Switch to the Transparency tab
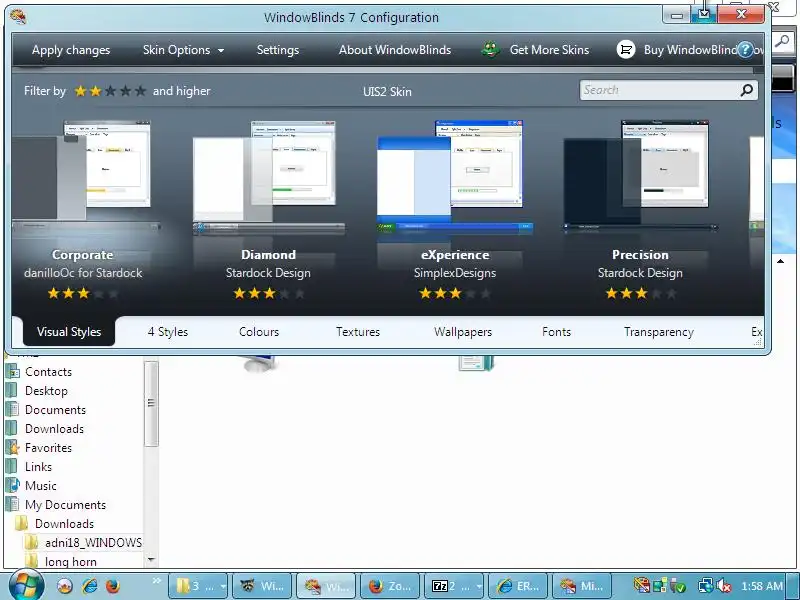 [659, 332]
